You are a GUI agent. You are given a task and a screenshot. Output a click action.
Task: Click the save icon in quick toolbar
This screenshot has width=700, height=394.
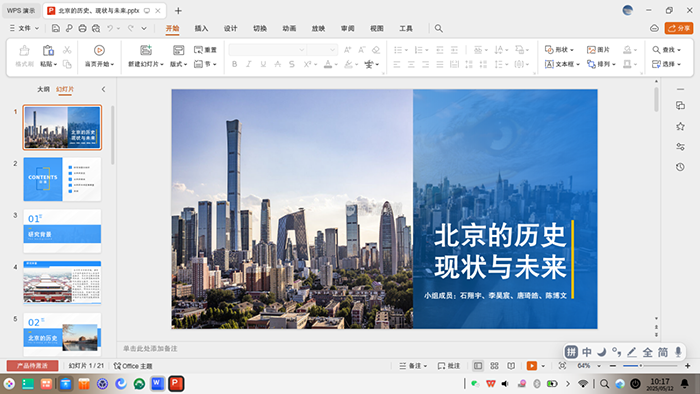tap(55, 28)
